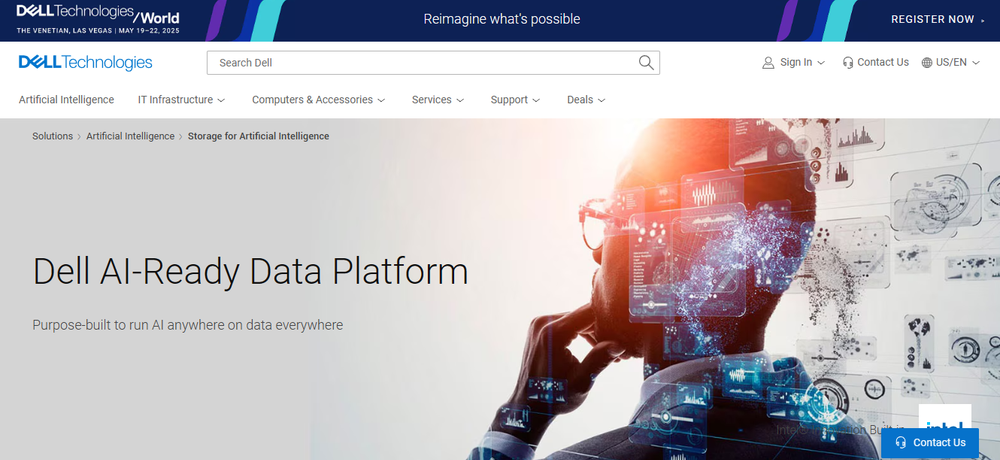Expand the IT Infrastructure chevron
The width and height of the screenshot is (1000, 460).
click(221, 100)
